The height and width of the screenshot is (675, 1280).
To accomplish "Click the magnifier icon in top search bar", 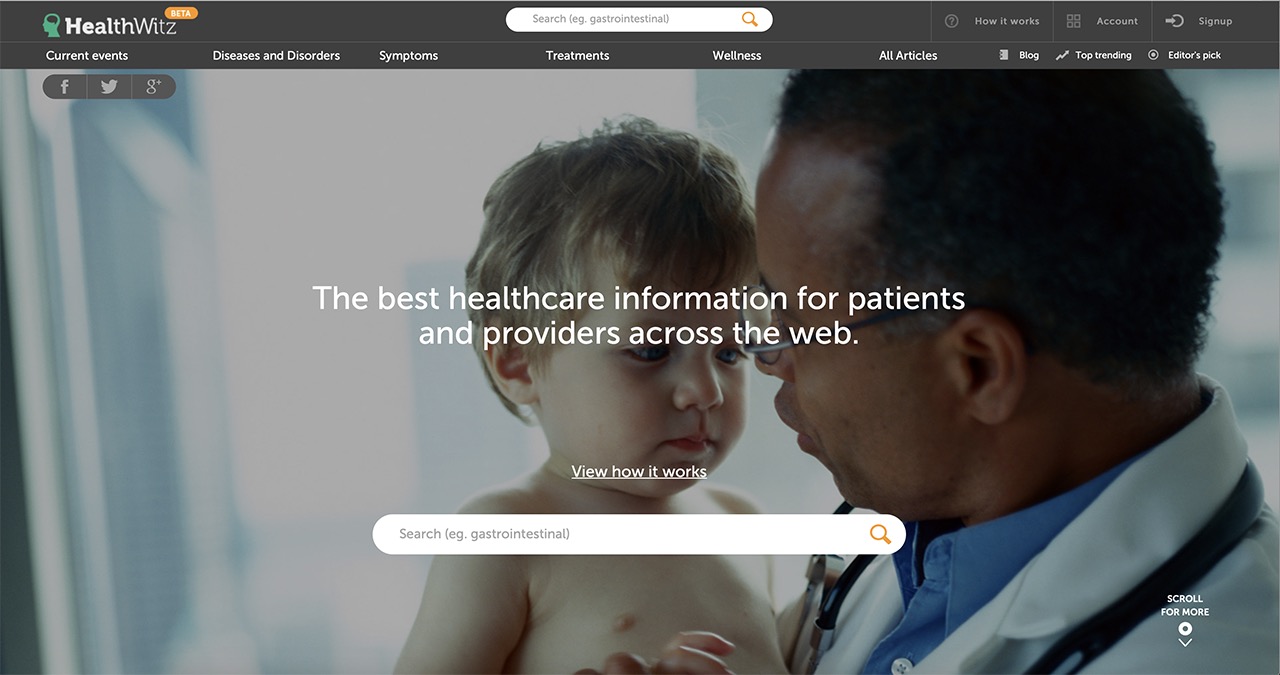I will [750, 19].
